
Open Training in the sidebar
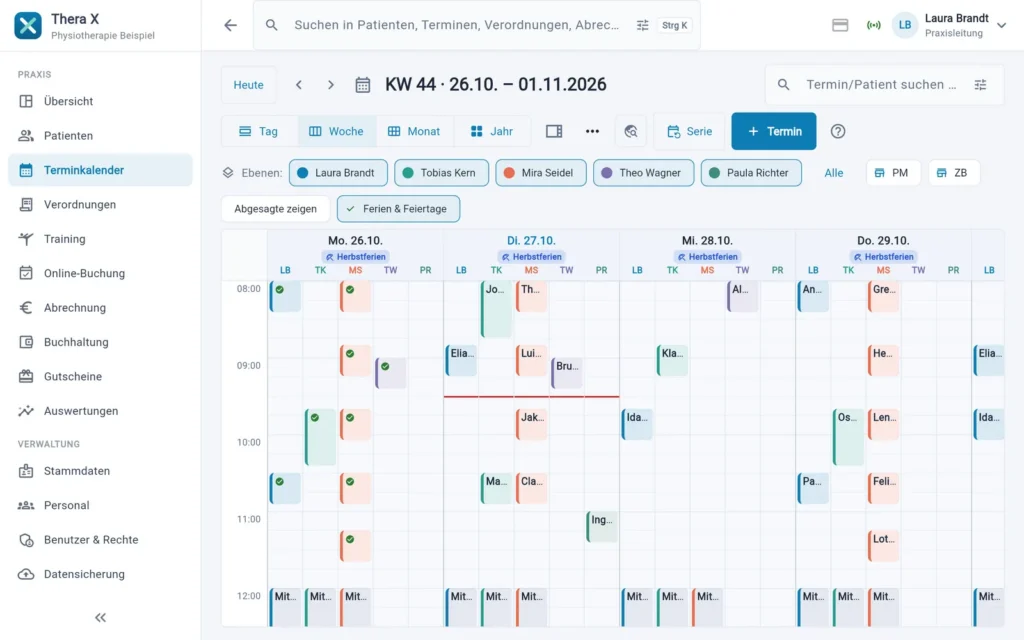(x=101, y=239)
